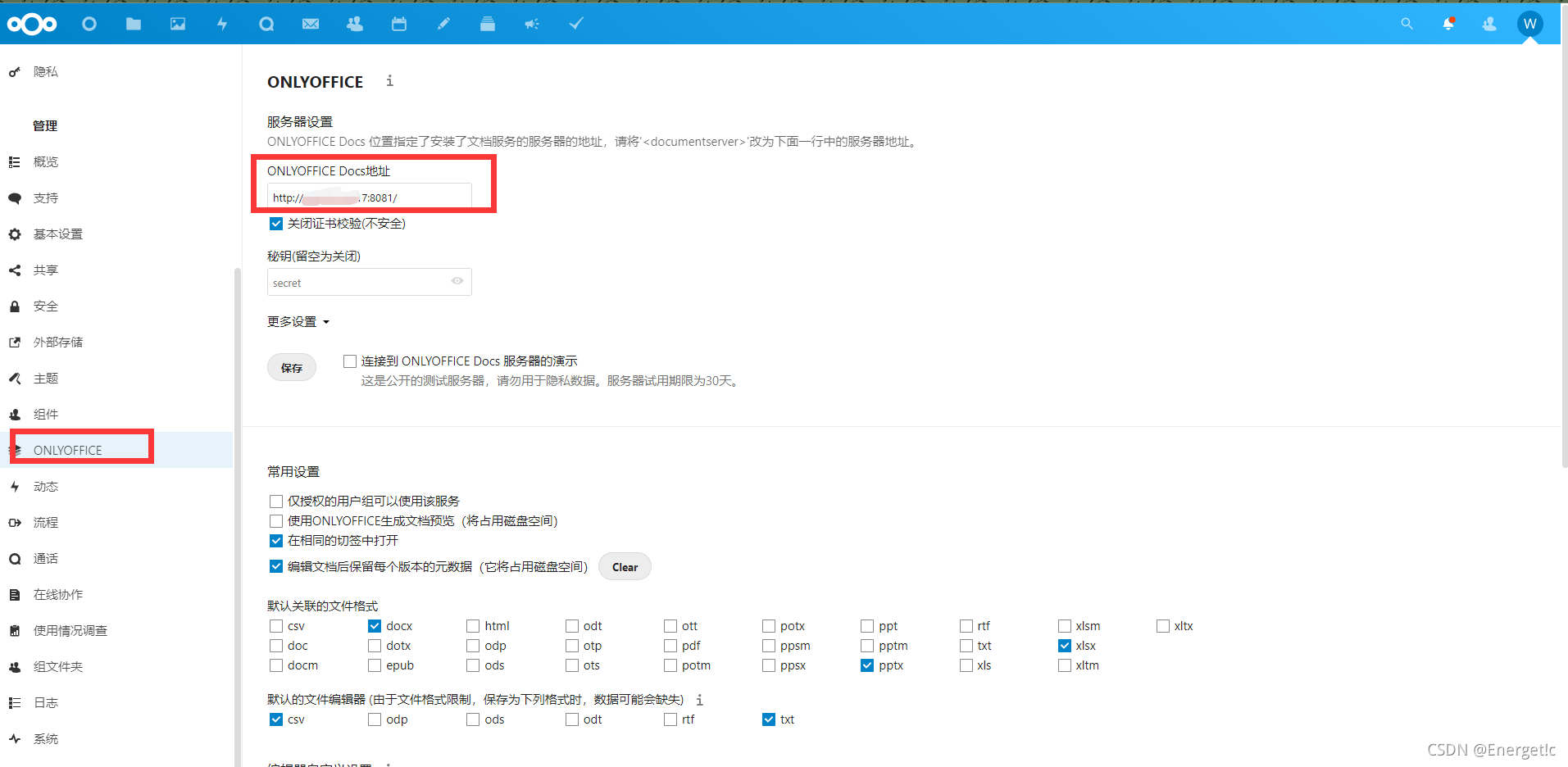Image resolution: width=1568 pixels, height=767 pixels.
Task: Uncheck txt in default editor formats
Action: coord(769,719)
